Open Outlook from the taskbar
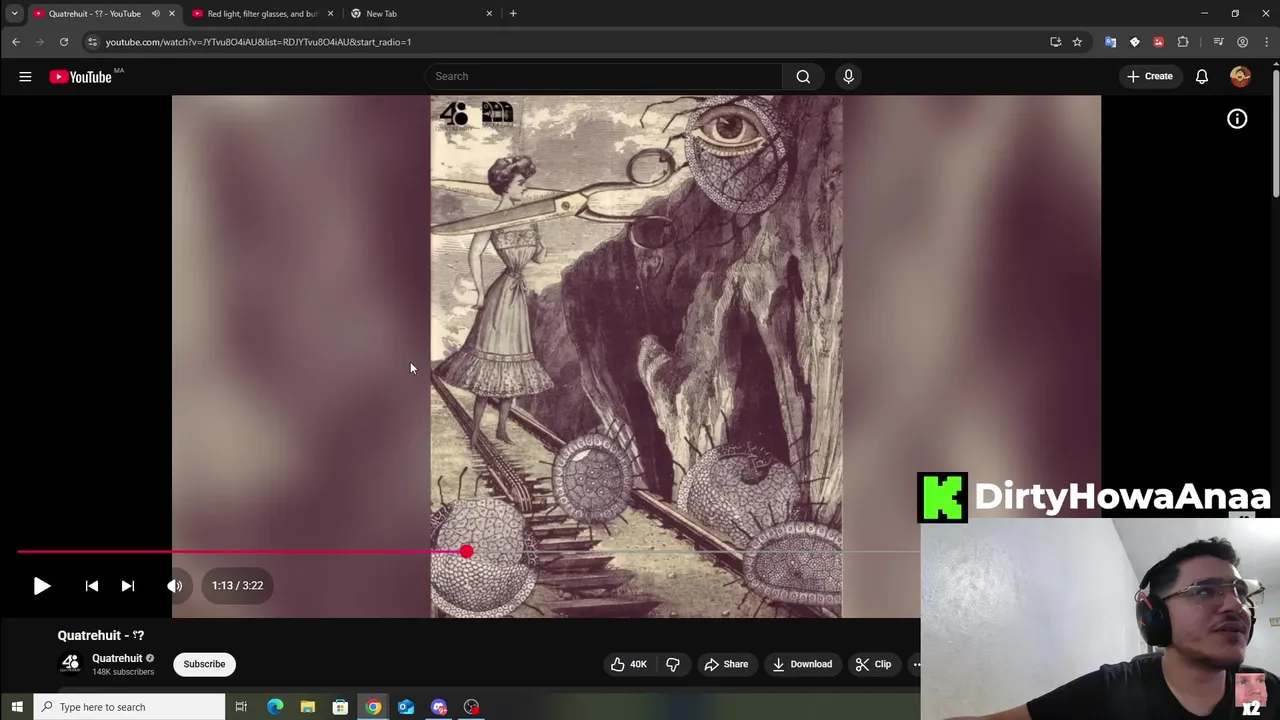Image resolution: width=1280 pixels, height=720 pixels. click(406, 707)
